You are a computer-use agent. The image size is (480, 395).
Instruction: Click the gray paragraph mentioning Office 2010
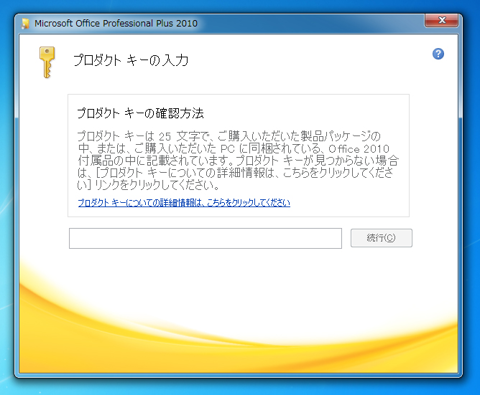(238, 161)
